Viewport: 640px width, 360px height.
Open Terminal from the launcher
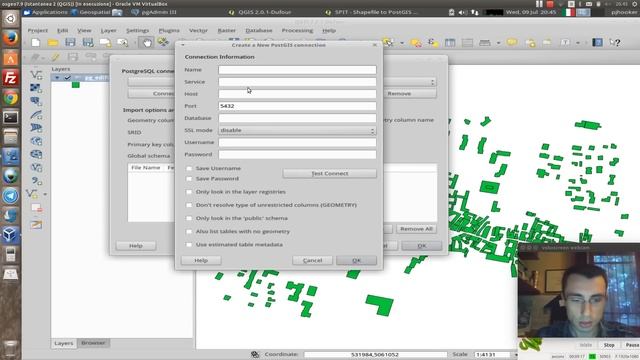point(11,118)
